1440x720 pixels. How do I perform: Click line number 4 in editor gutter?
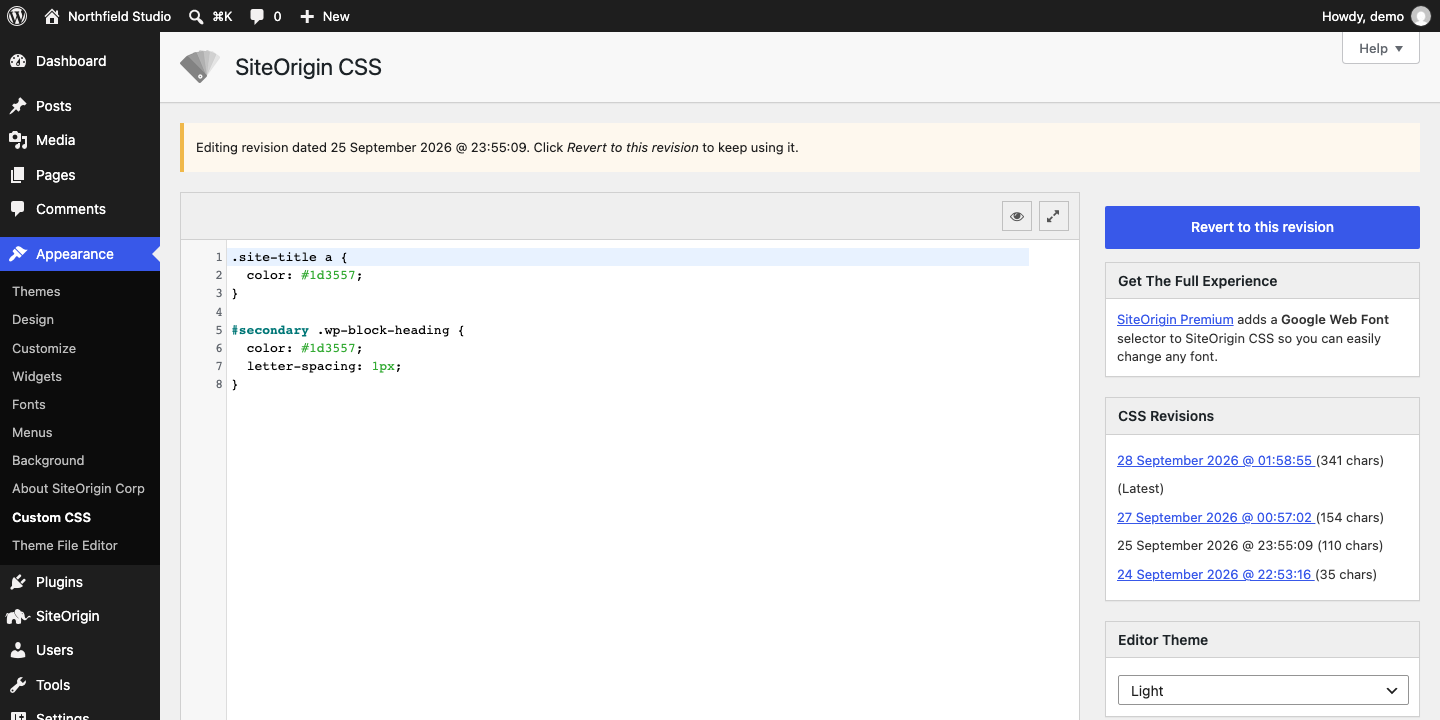pos(218,312)
